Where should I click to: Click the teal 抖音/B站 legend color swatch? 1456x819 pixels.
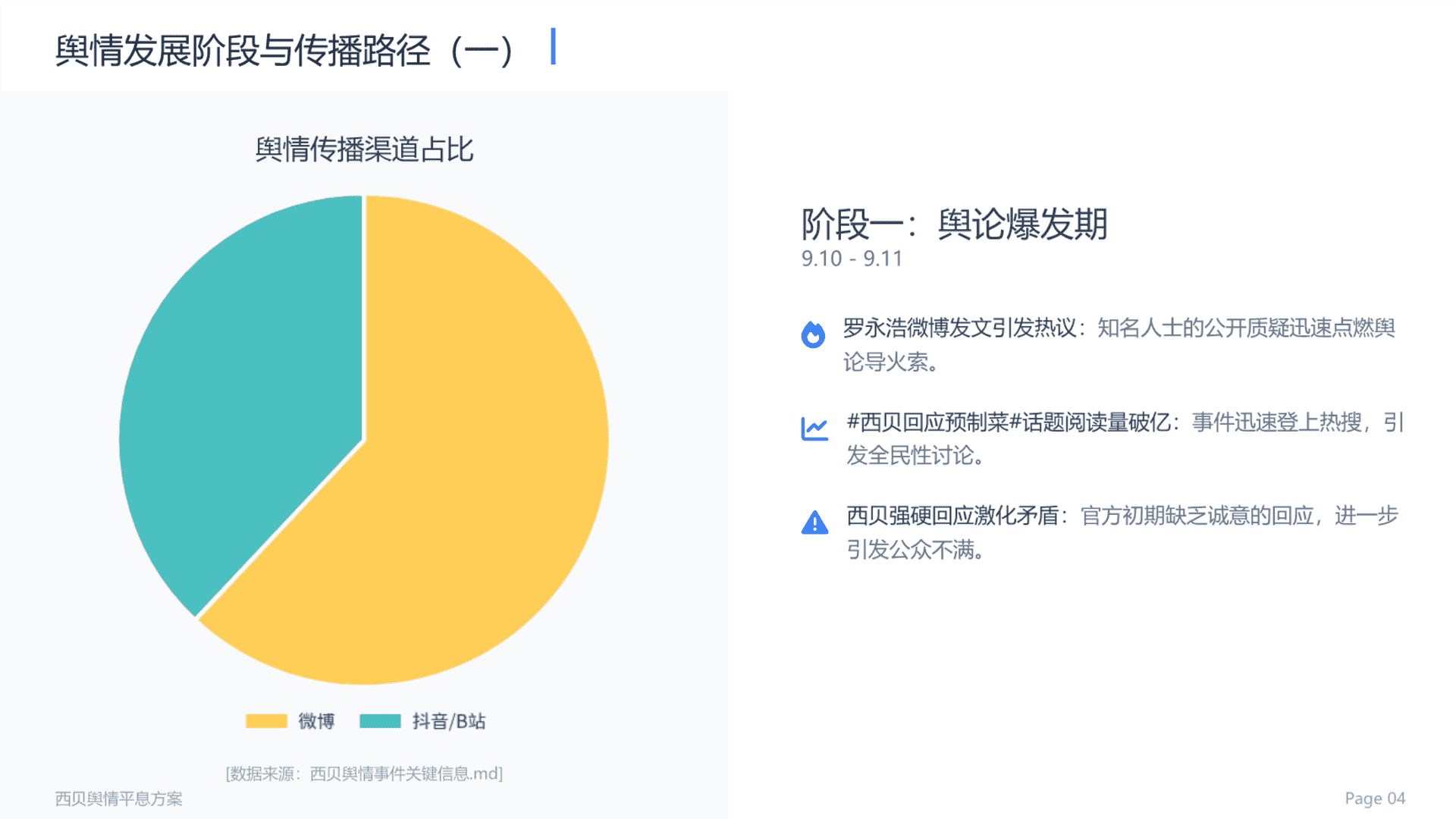pos(380,721)
